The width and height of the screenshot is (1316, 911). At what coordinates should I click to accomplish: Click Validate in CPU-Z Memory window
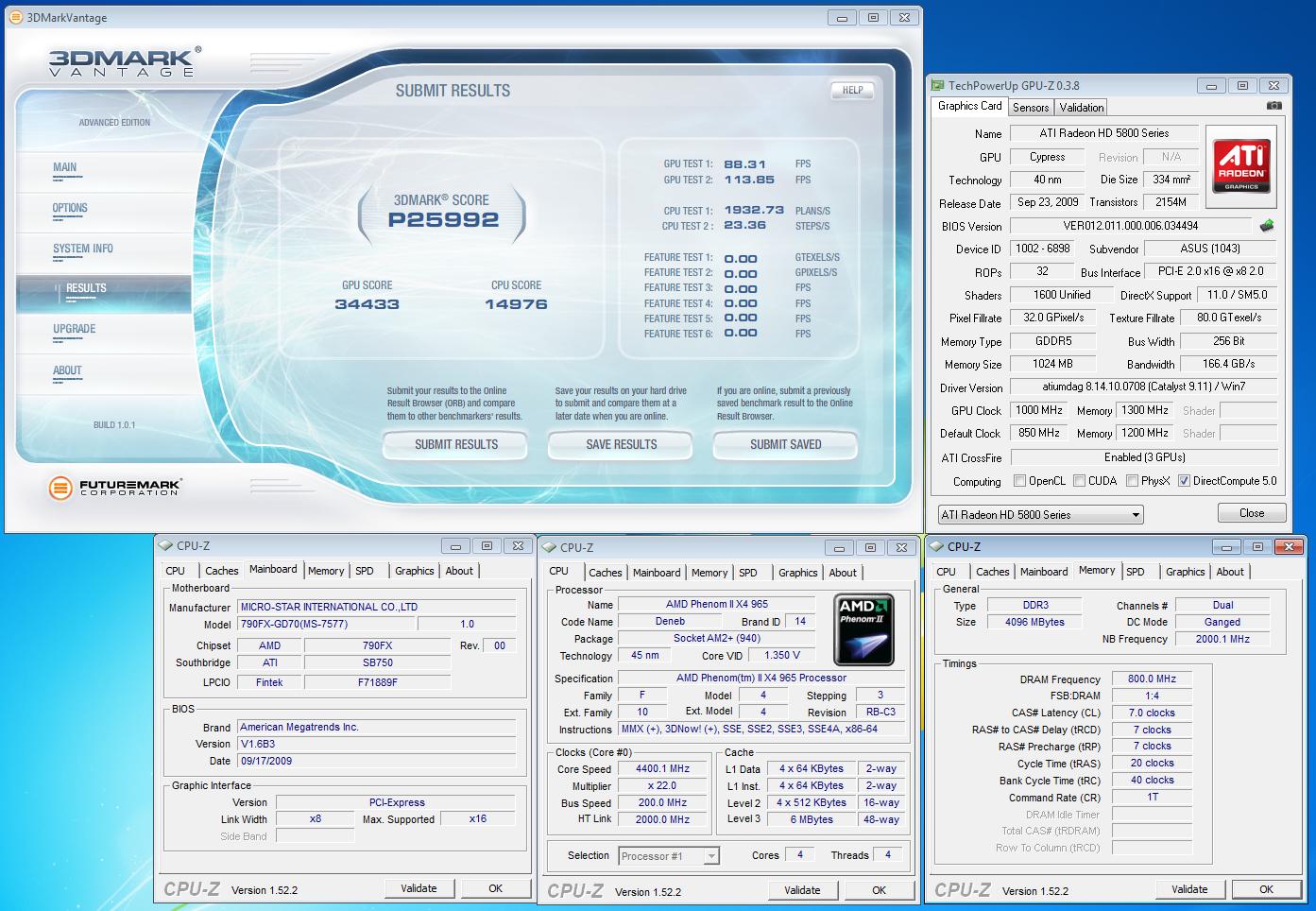(1189, 889)
